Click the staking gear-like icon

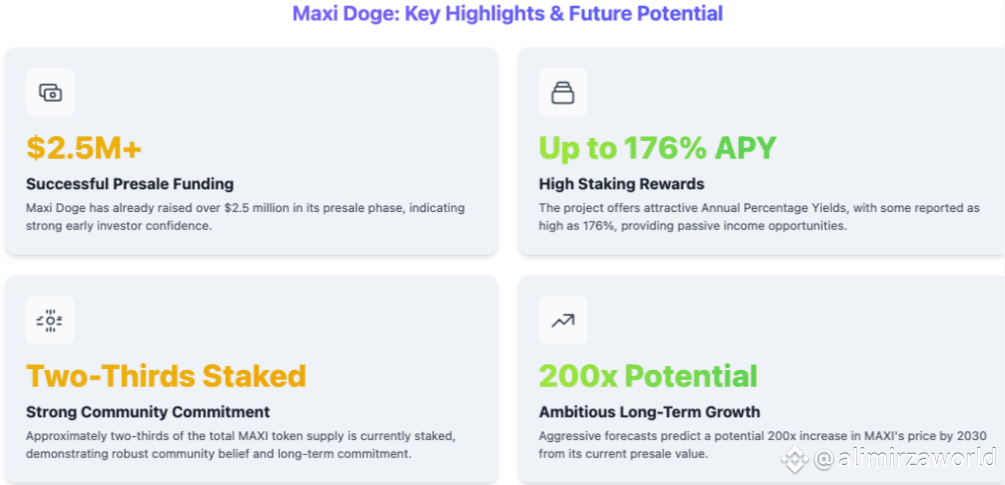click(50, 320)
